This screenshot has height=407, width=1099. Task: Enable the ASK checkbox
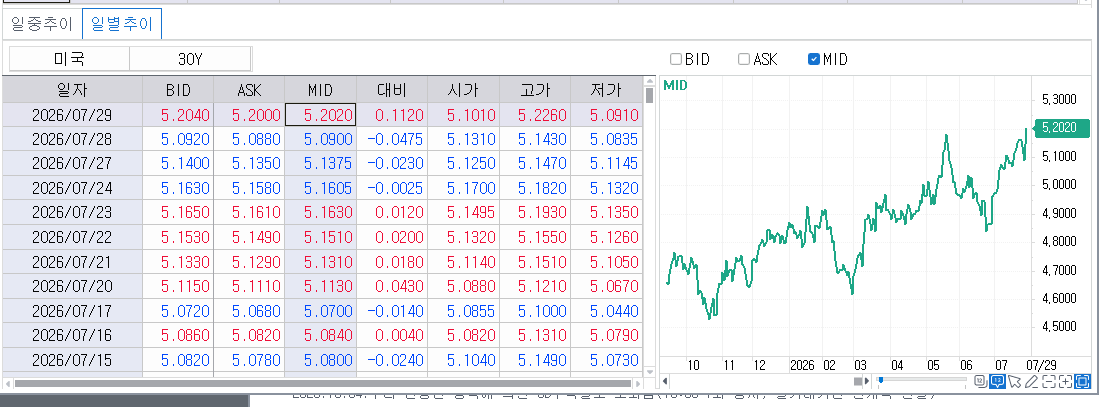pos(744,60)
